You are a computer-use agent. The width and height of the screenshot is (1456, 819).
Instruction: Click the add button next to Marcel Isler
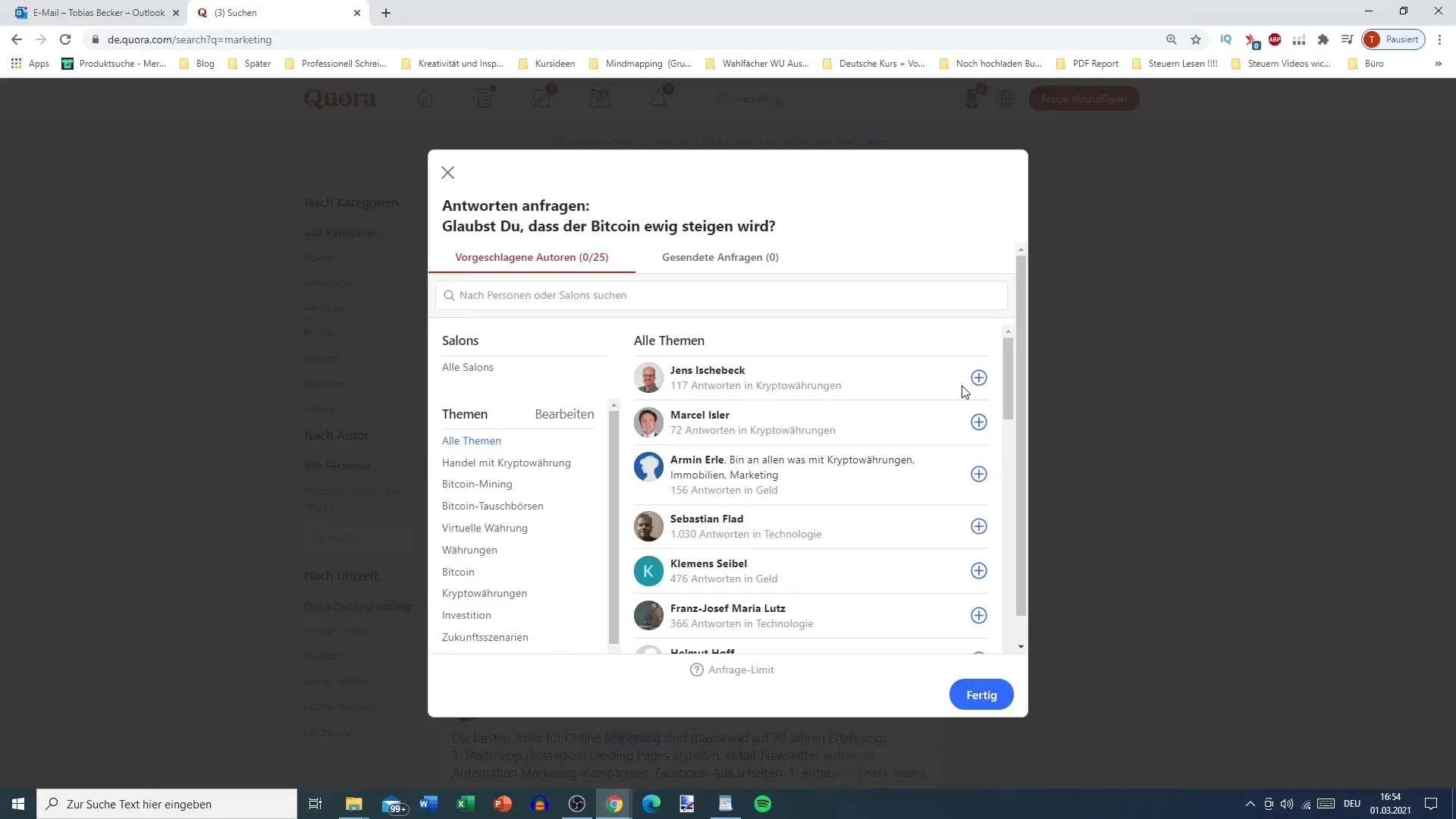point(978,421)
